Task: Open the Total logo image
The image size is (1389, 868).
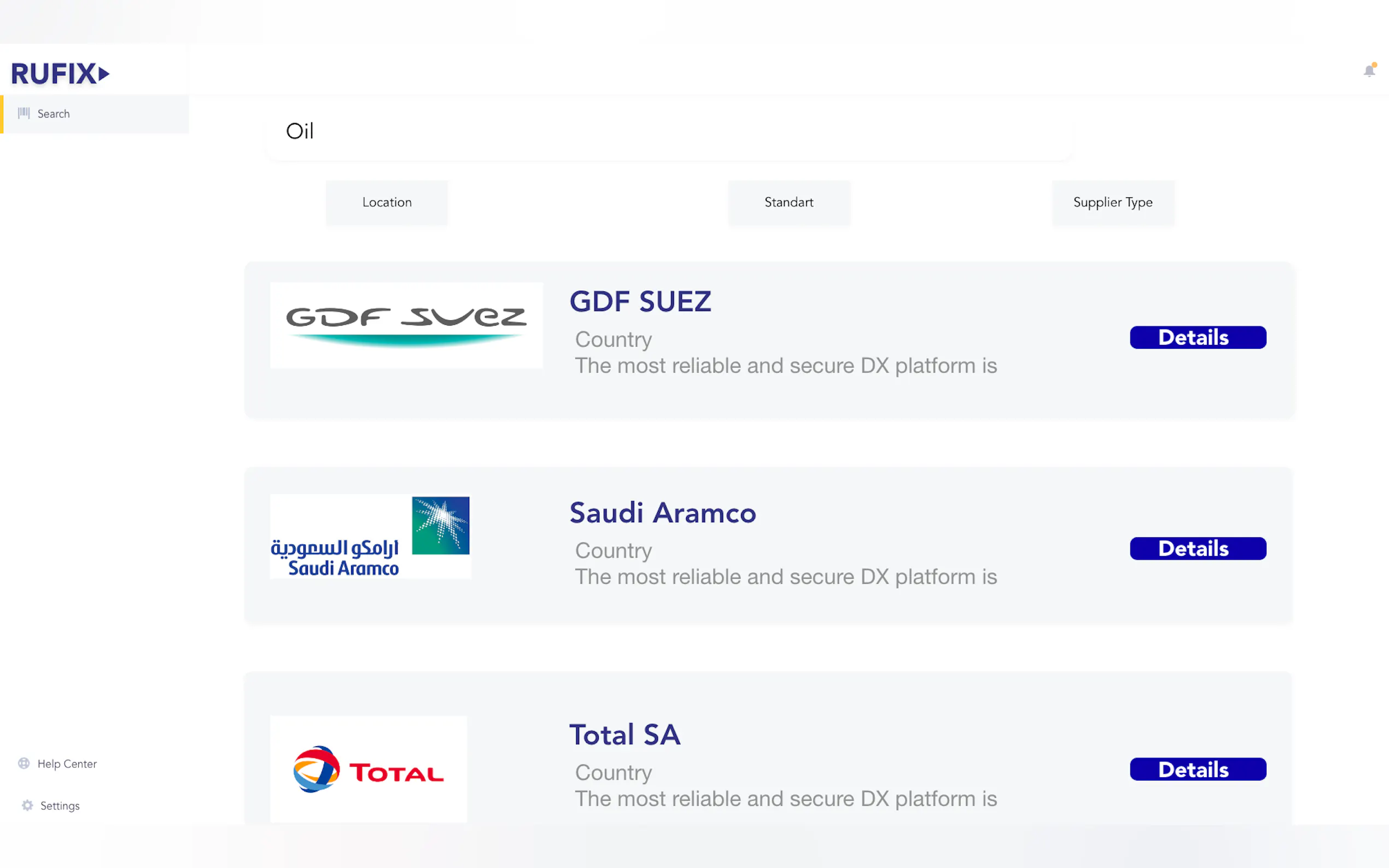Action: pyautogui.click(x=368, y=769)
